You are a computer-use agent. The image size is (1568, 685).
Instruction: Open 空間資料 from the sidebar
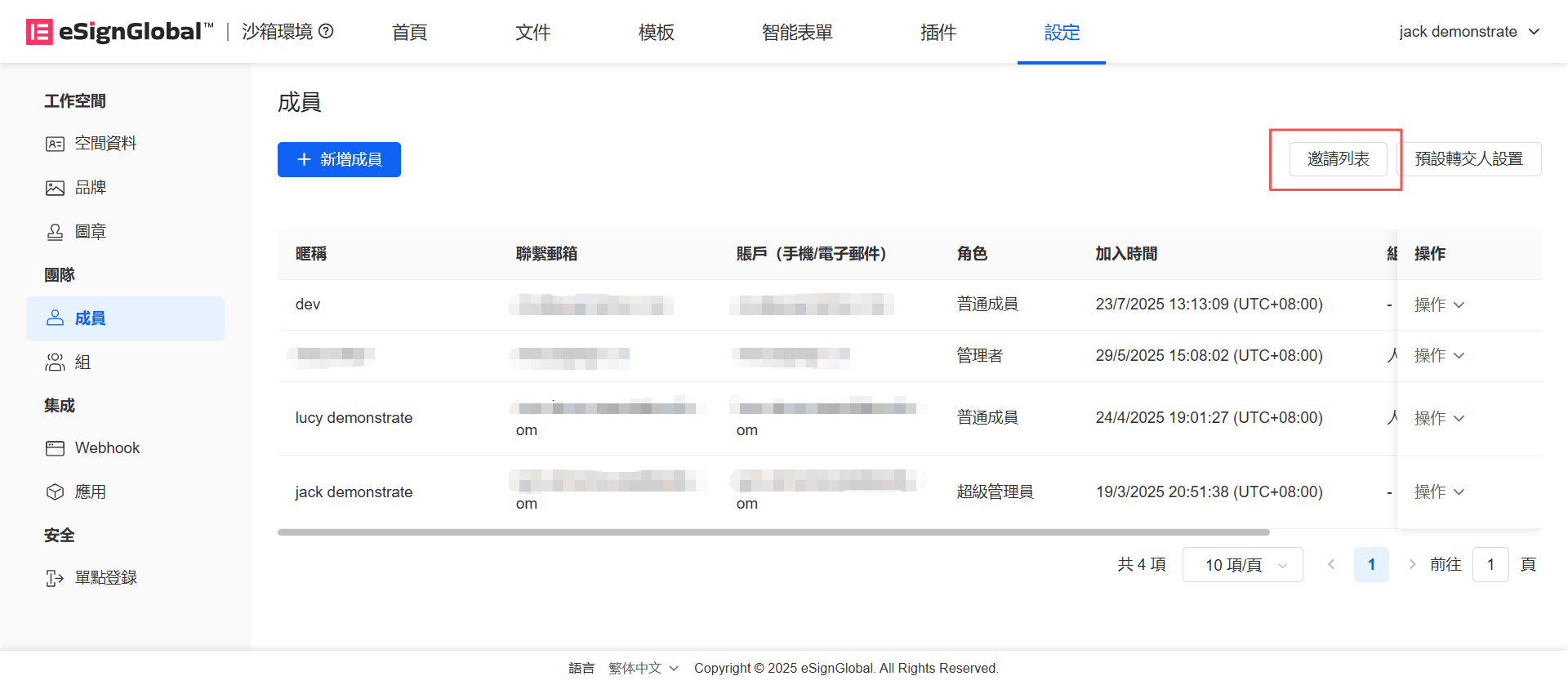[105, 144]
